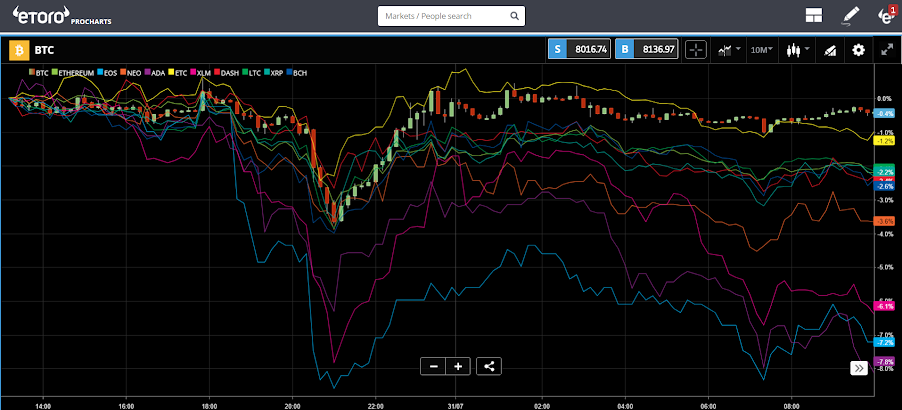Select ADA in the legend
The image size is (902, 410).
pos(155,73)
